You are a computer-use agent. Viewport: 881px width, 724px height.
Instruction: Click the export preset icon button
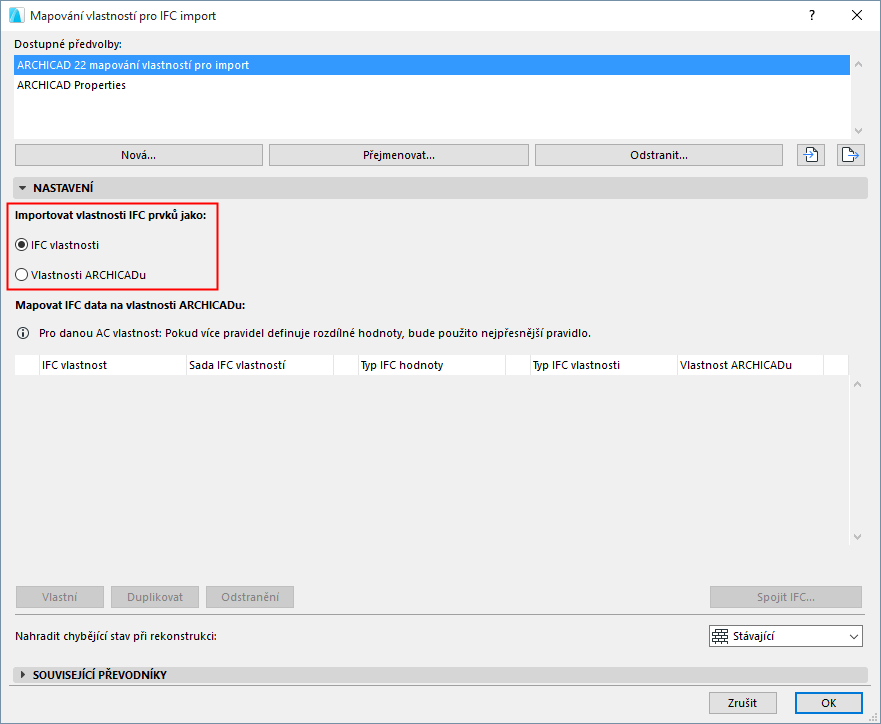pyautogui.click(x=850, y=155)
